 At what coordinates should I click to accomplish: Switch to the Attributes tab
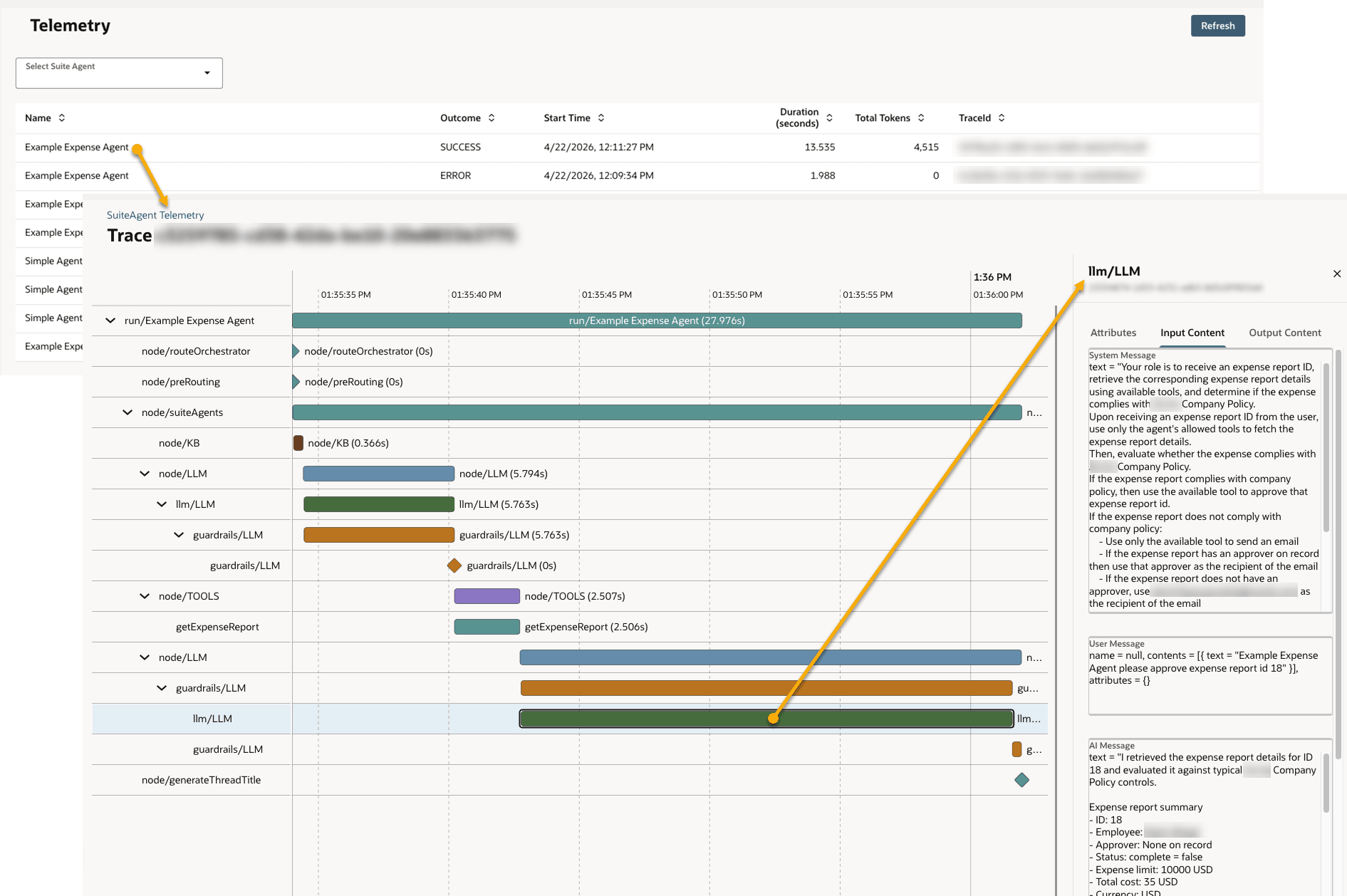click(1113, 333)
